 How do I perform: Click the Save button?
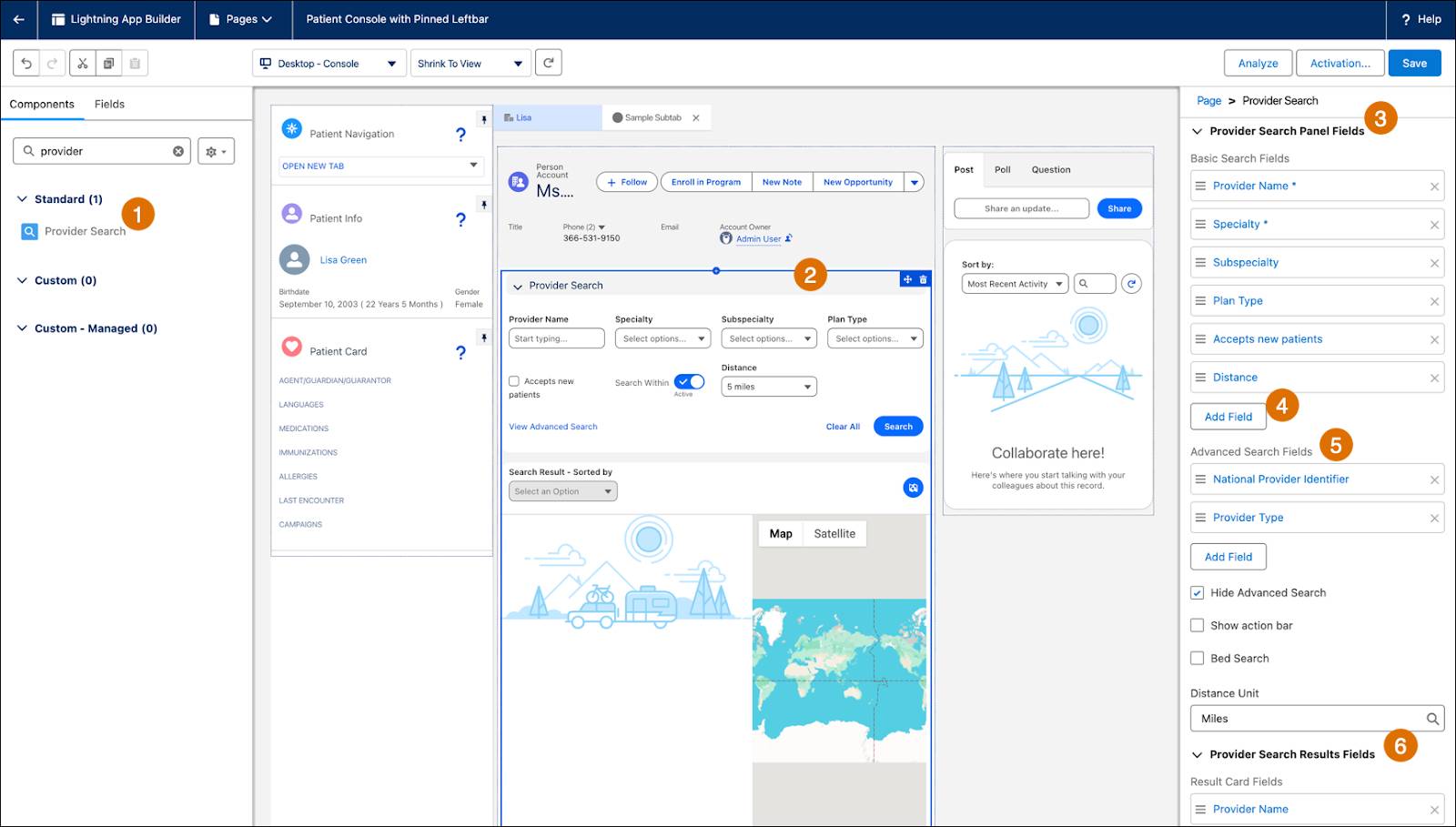click(1413, 63)
